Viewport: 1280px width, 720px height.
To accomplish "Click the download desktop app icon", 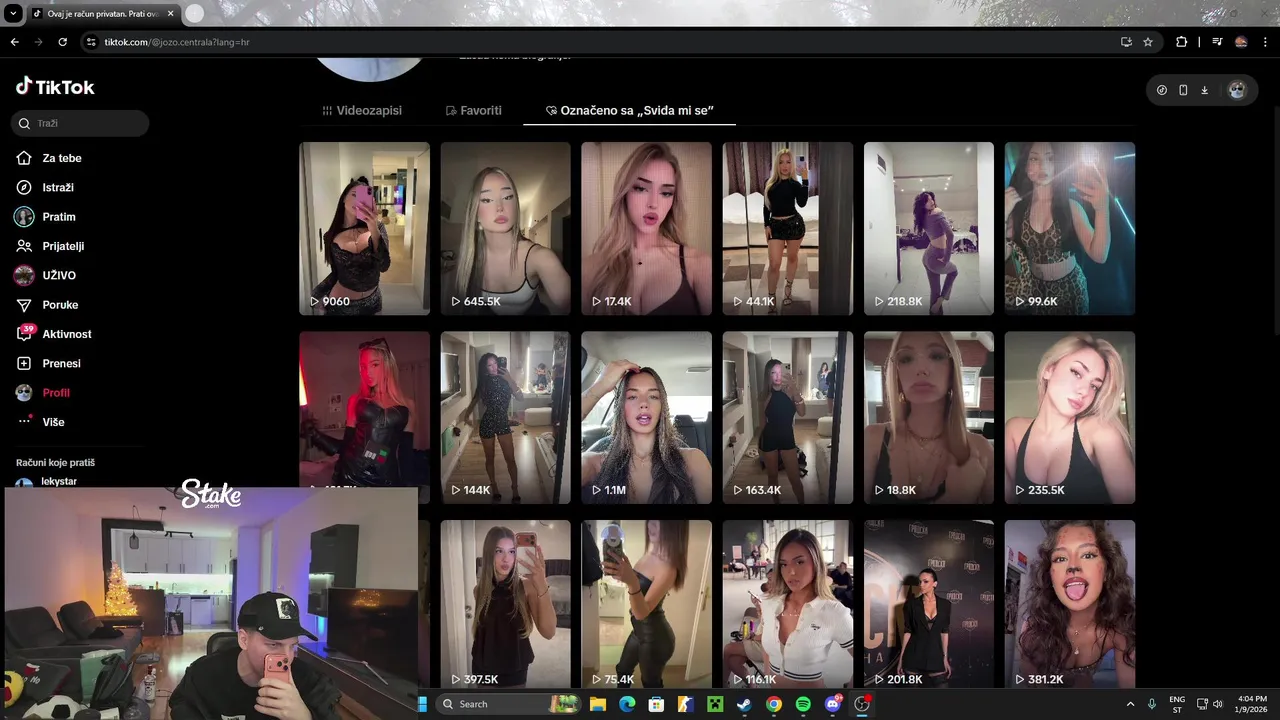I will (1204, 90).
